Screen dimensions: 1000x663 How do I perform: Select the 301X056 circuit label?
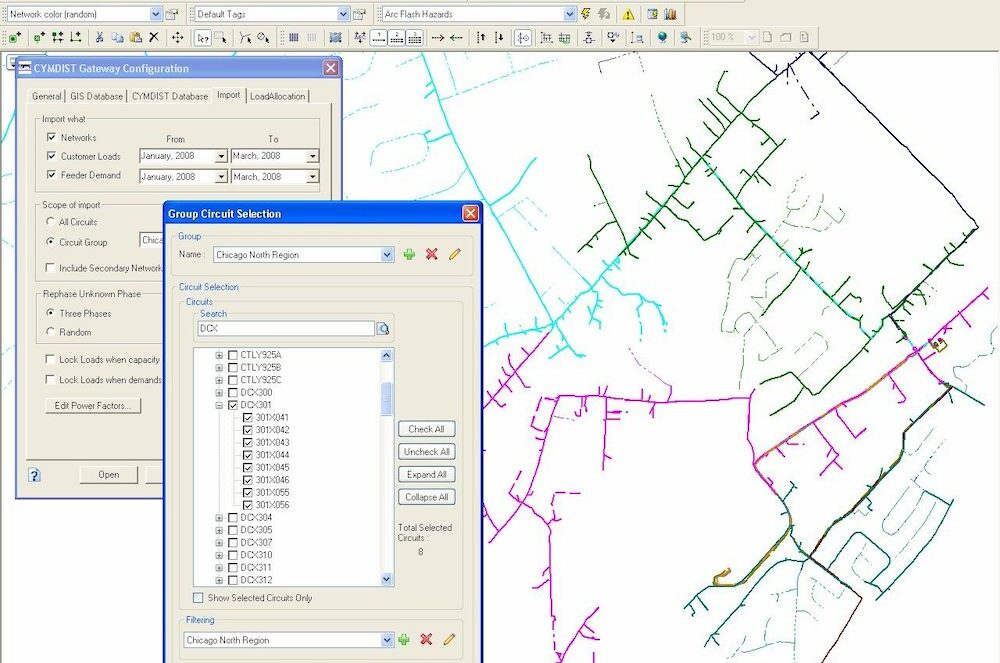tap(272, 505)
